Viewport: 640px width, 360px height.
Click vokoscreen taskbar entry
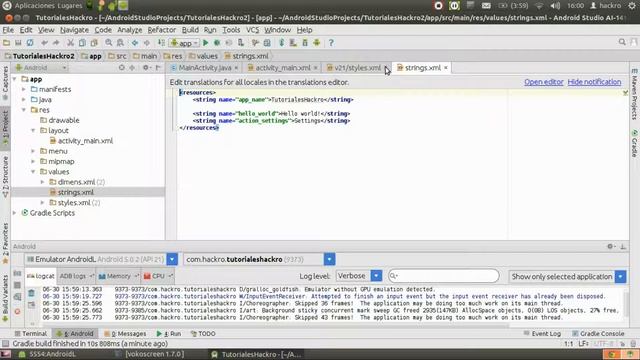tap(155, 354)
